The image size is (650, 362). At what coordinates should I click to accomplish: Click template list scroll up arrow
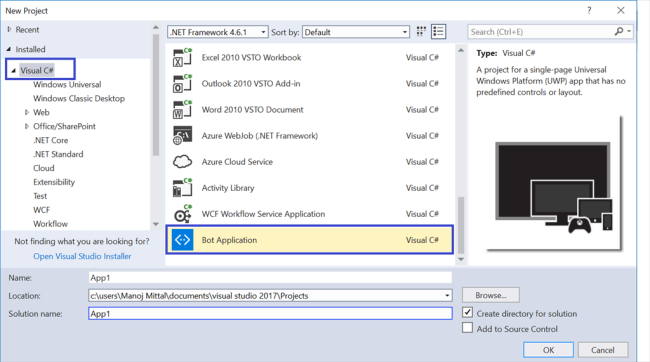pos(461,50)
